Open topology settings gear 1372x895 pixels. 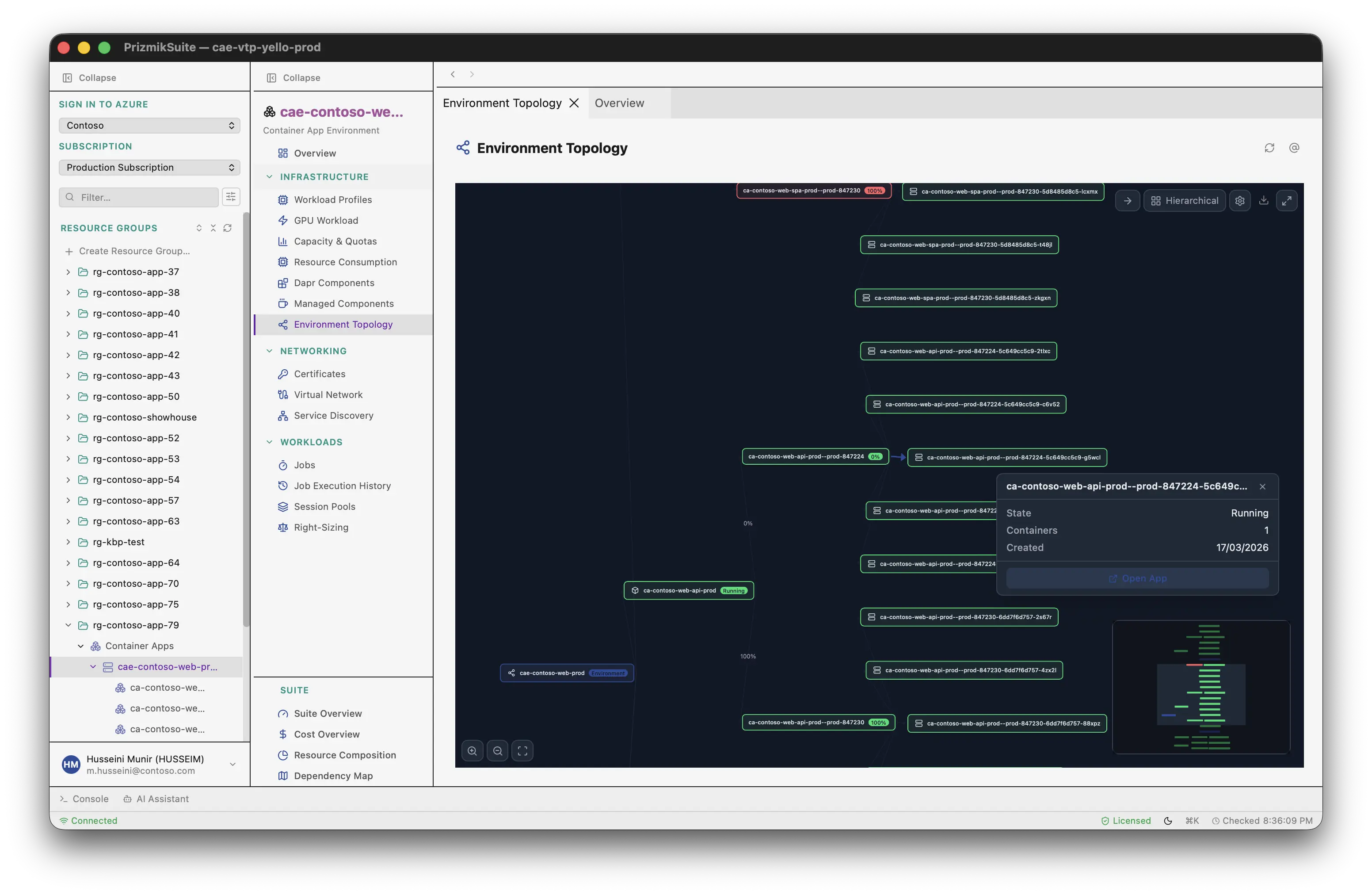tap(1239, 201)
